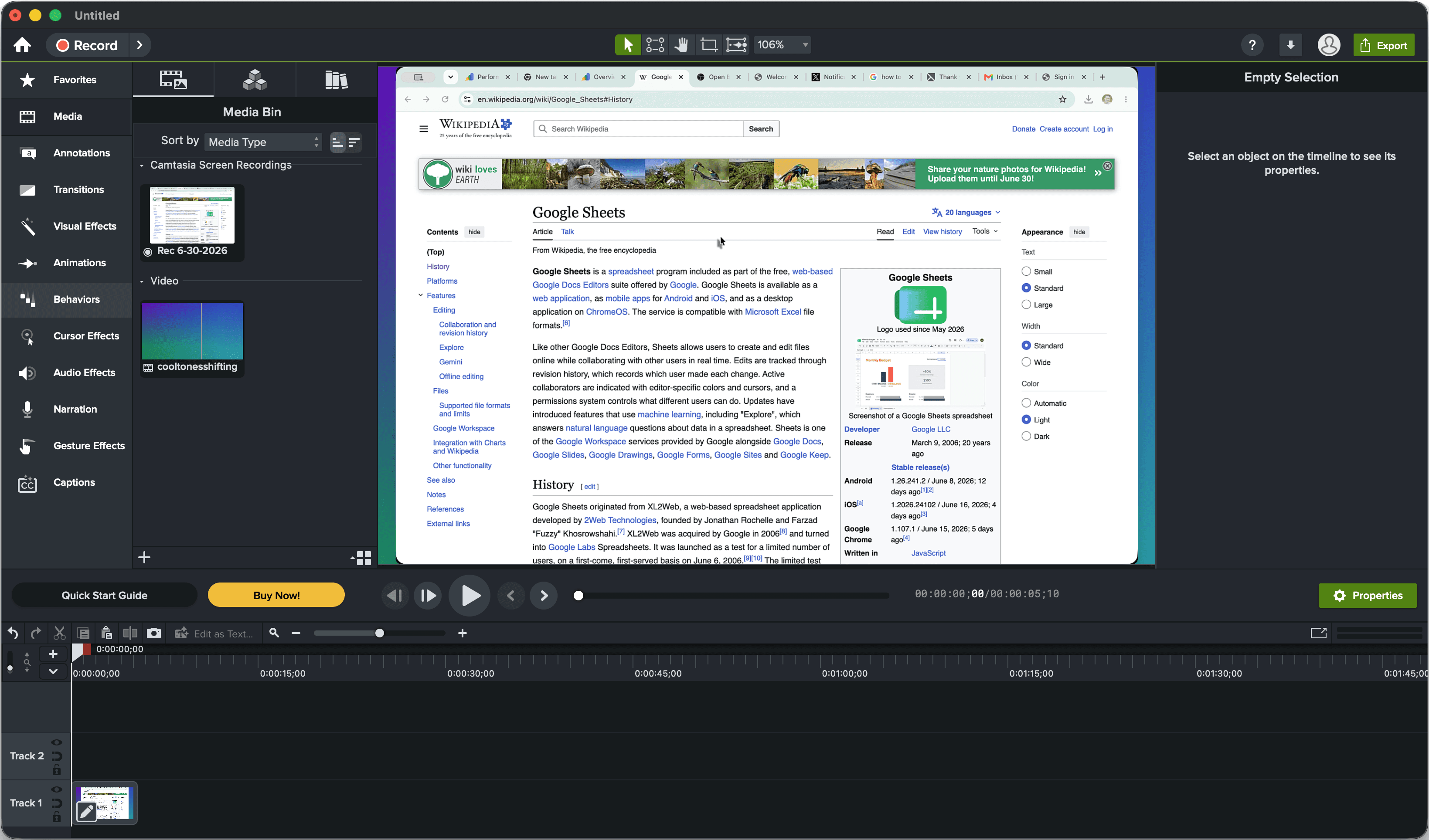The image size is (1429, 840).
Task: Click the Buy Now! button
Action: 276,595
